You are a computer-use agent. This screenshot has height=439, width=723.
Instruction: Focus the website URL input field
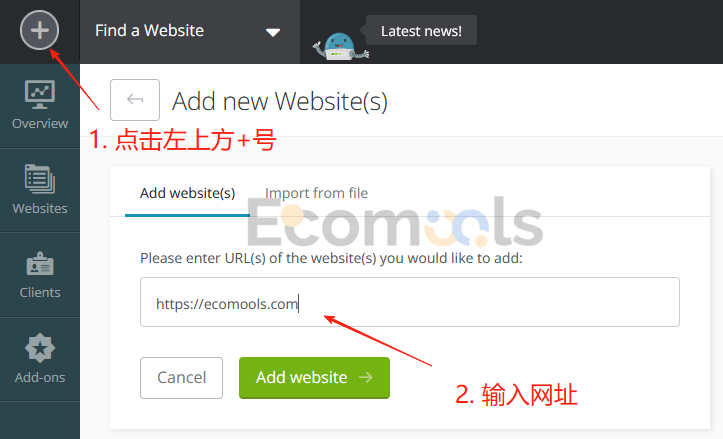tap(409, 302)
